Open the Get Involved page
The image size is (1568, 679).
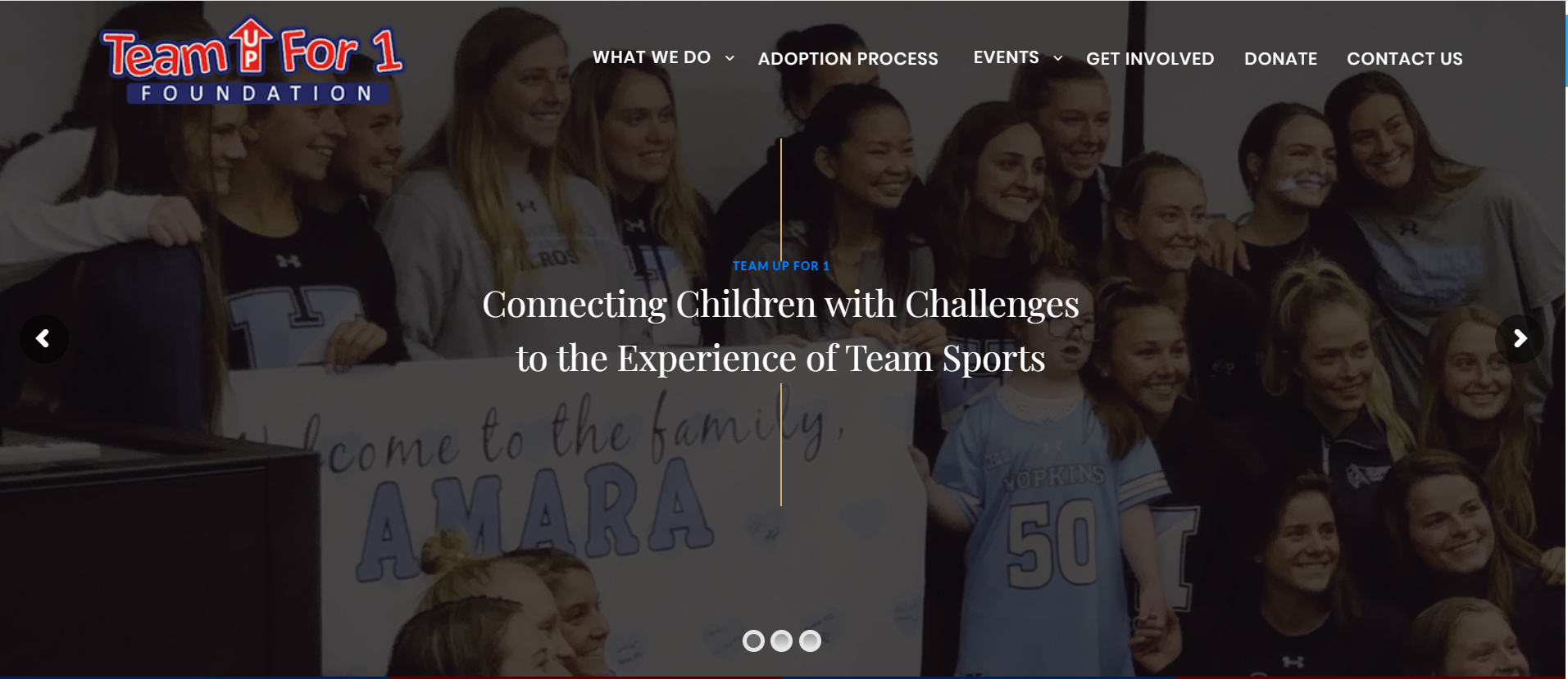coord(1150,59)
